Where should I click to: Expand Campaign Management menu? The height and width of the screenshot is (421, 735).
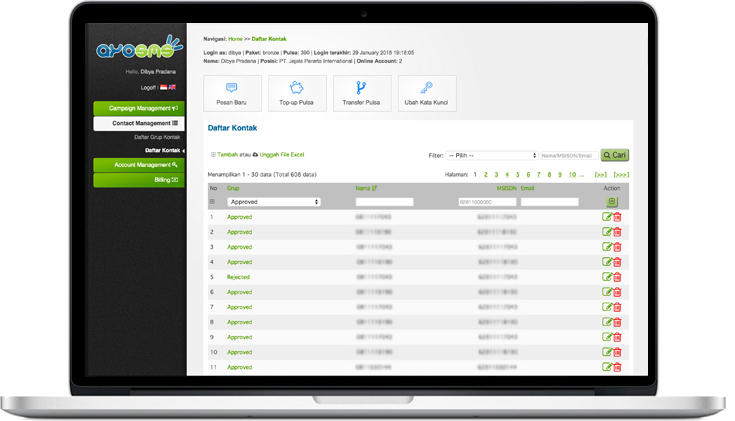pyautogui.click(x=141, y=110)
